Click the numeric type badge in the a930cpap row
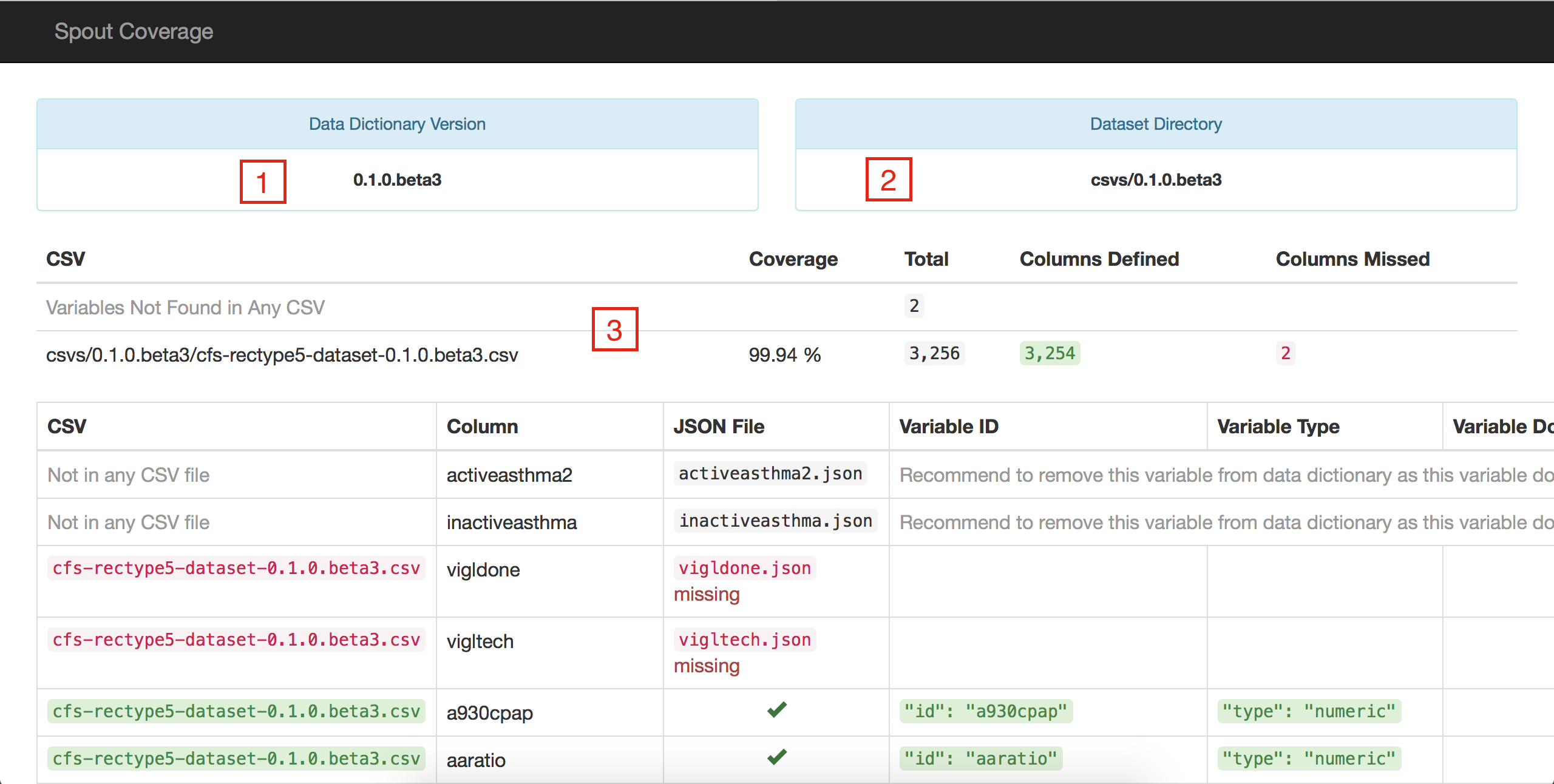 click(1309, 711)
